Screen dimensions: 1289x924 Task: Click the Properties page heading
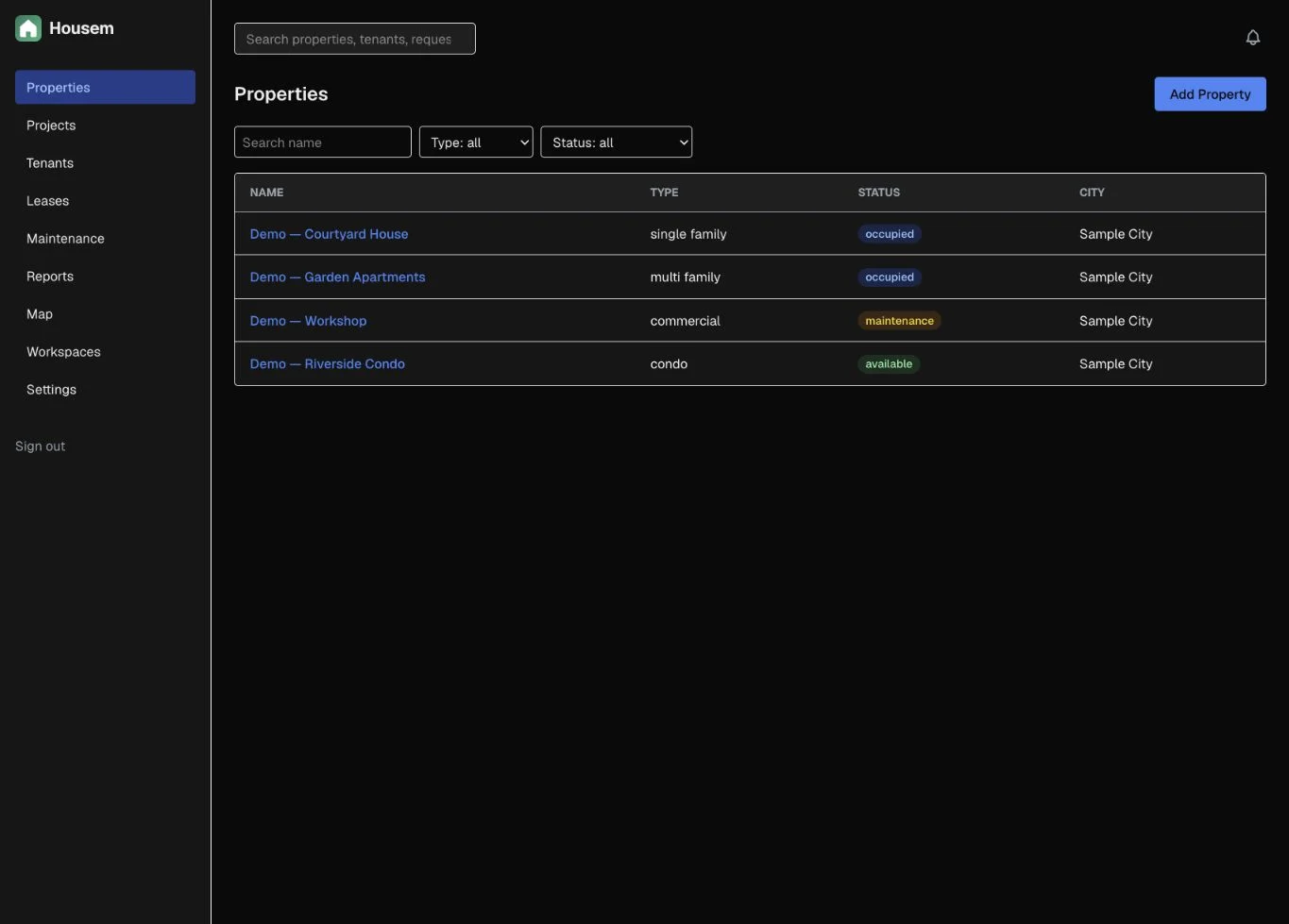[x=281, y=94]
